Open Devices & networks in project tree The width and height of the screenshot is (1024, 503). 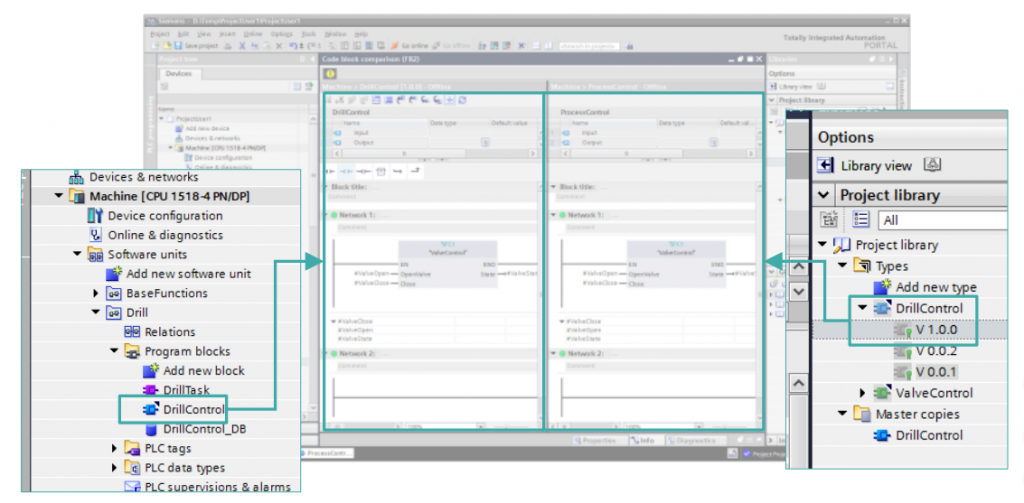tap(144, 177)
